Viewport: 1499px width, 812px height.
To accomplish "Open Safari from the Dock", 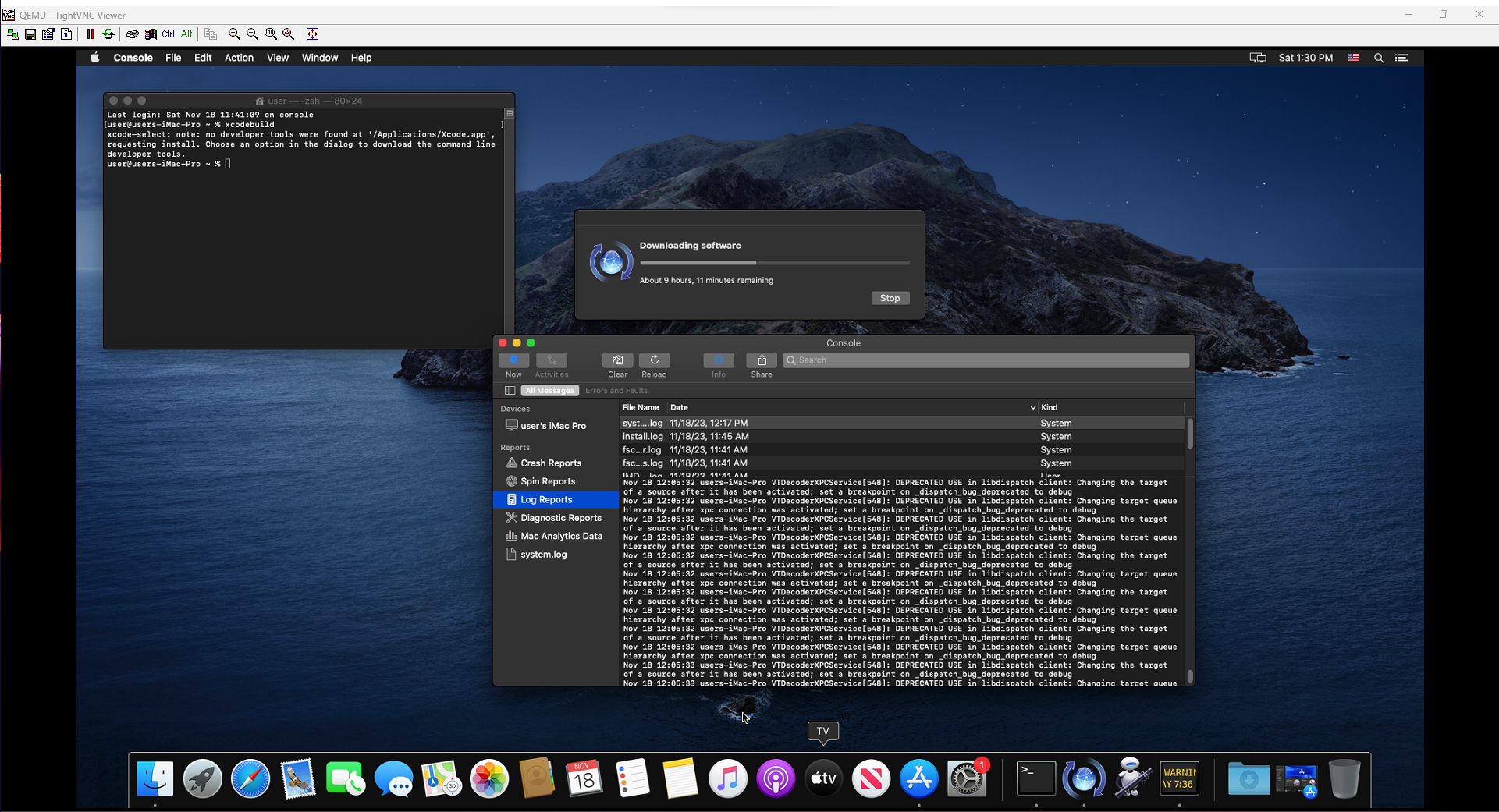I will 250,778.
